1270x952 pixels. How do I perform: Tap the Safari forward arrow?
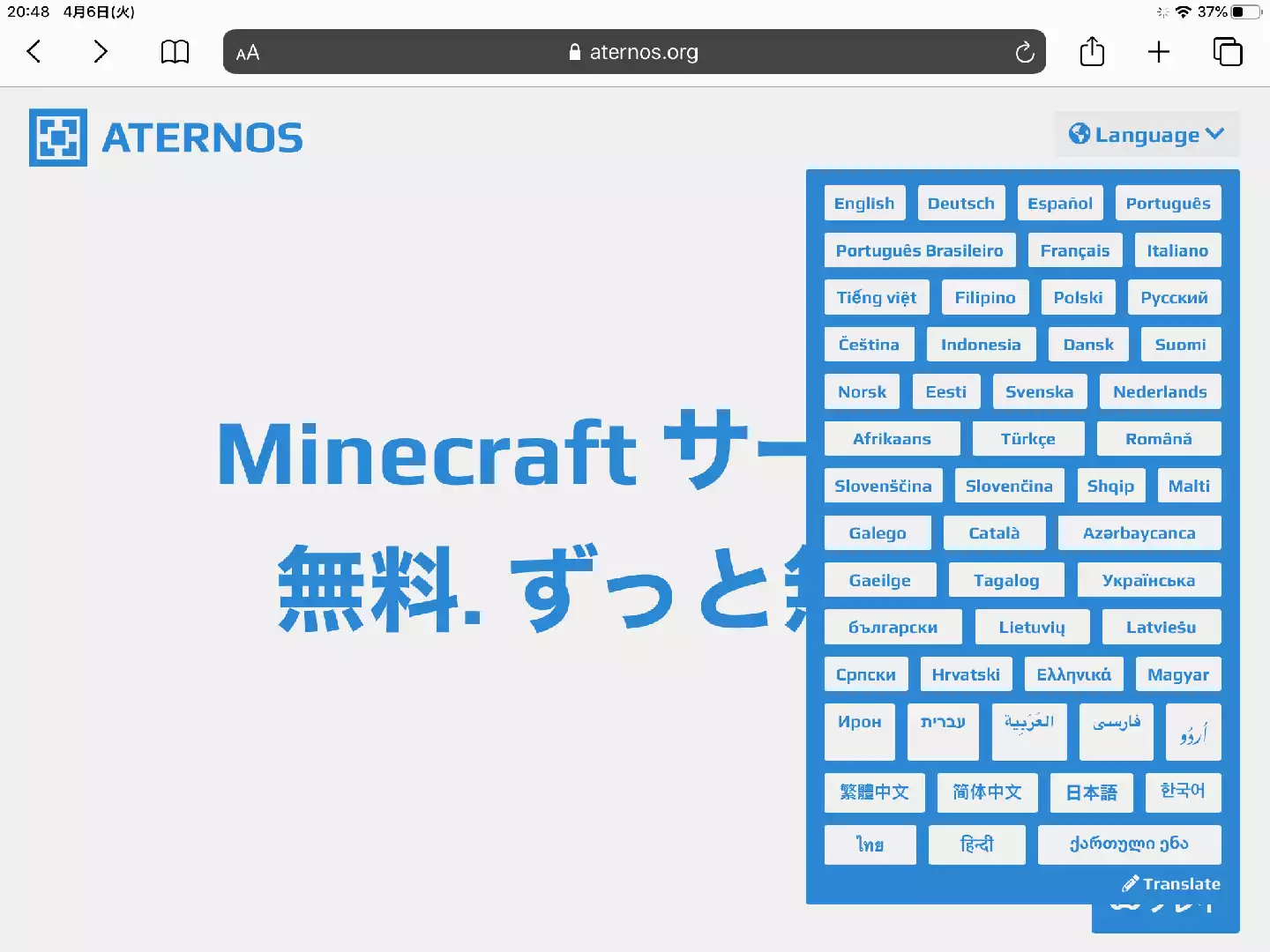point(101,52)
